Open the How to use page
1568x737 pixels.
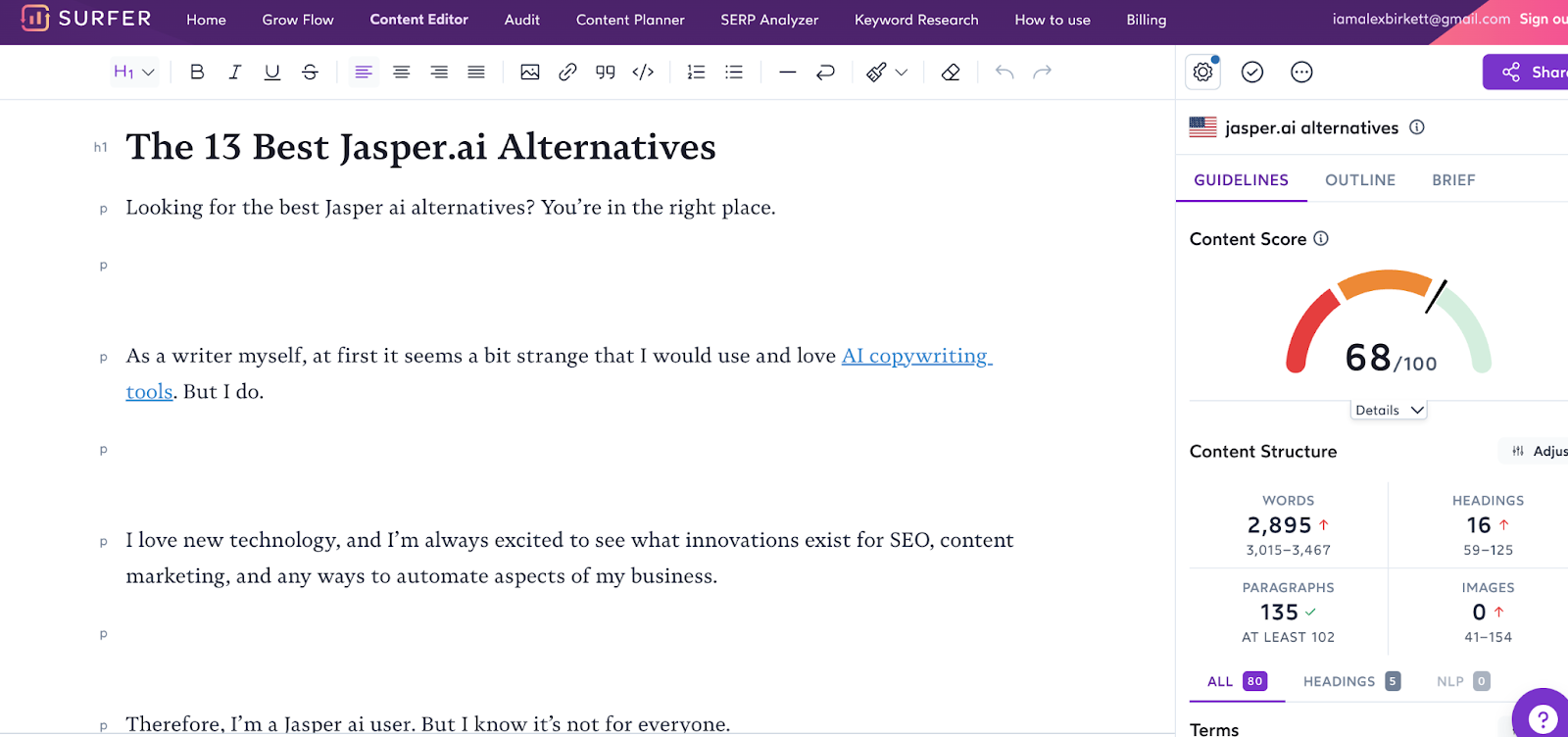(x=1053, y=20)
